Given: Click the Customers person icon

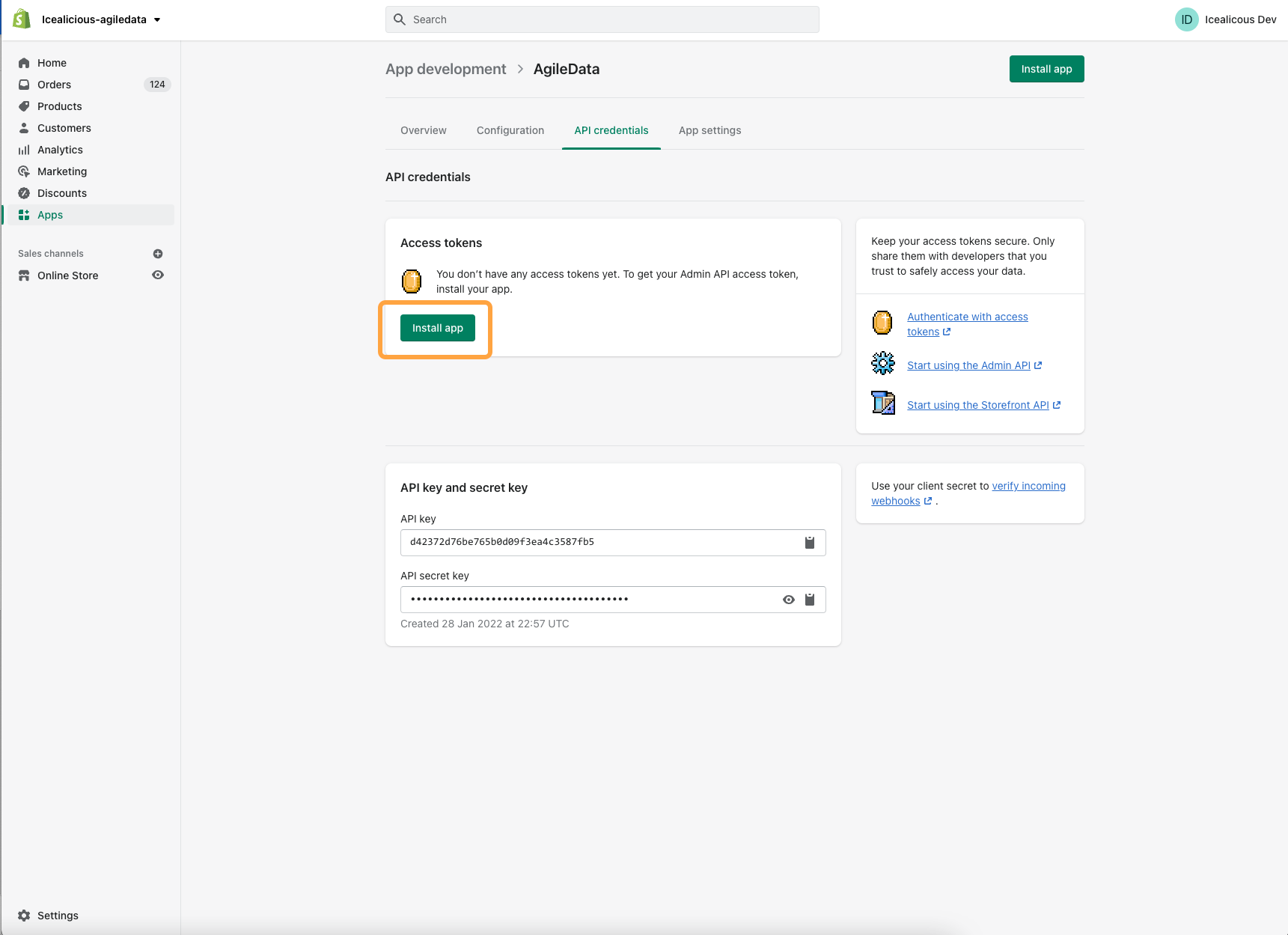Looking at the screenshot, I should pyautogui.click(x=24, y=128).
